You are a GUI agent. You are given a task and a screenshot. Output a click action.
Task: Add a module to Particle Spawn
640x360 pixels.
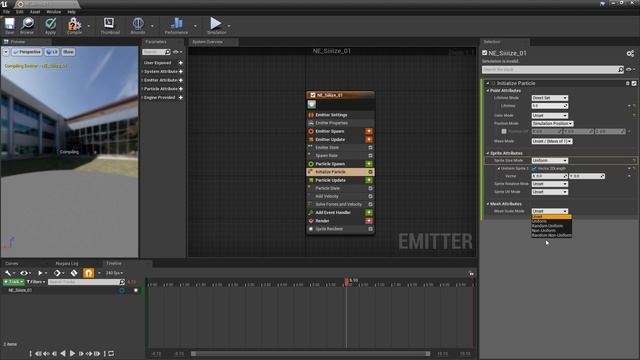click(369, 164)
